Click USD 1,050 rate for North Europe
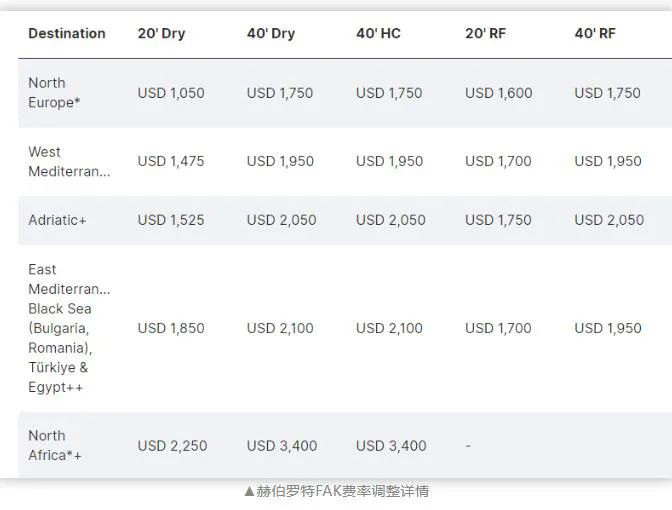672x510 pixels. tap(171, 93)
